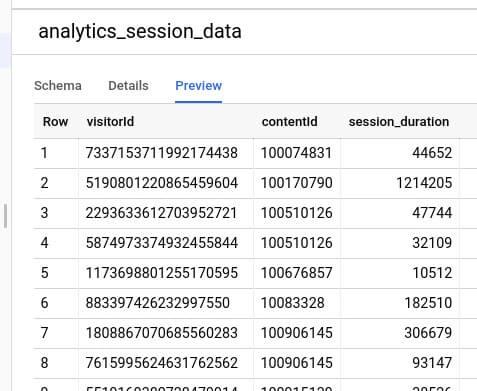The height and width of the screenshot is (391, 477).
Task: Open the Details tab
Action: pyautogui.click(x=128, y=86)
